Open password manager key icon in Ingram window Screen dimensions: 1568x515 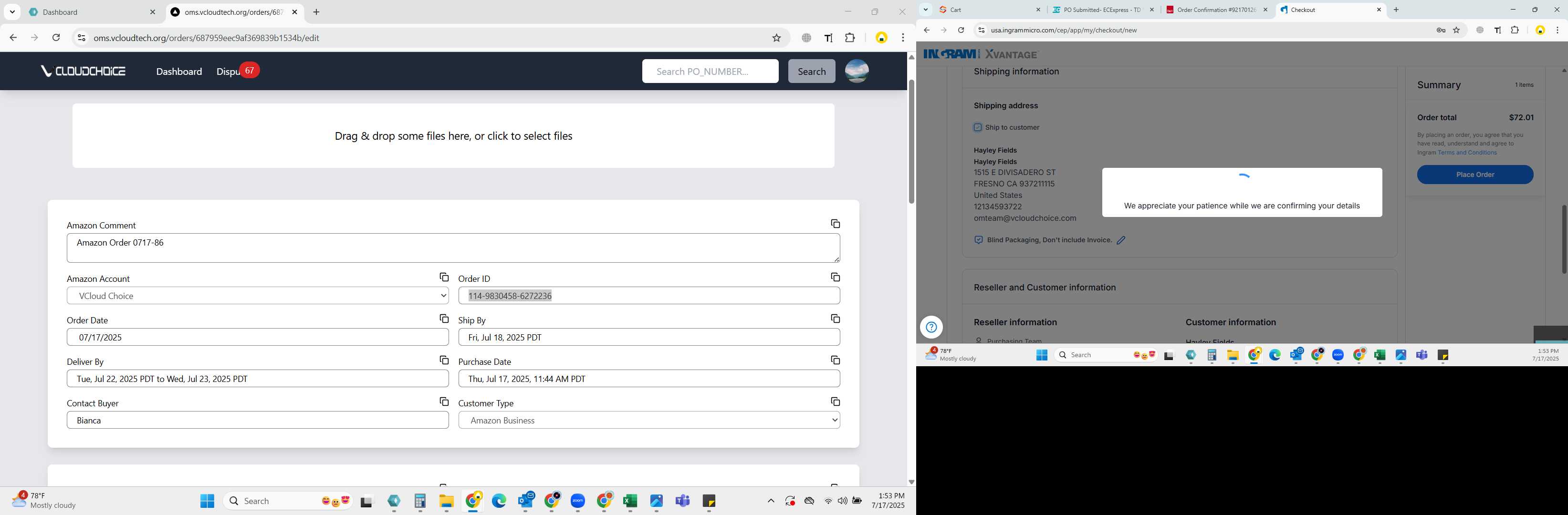(1440, 30)
